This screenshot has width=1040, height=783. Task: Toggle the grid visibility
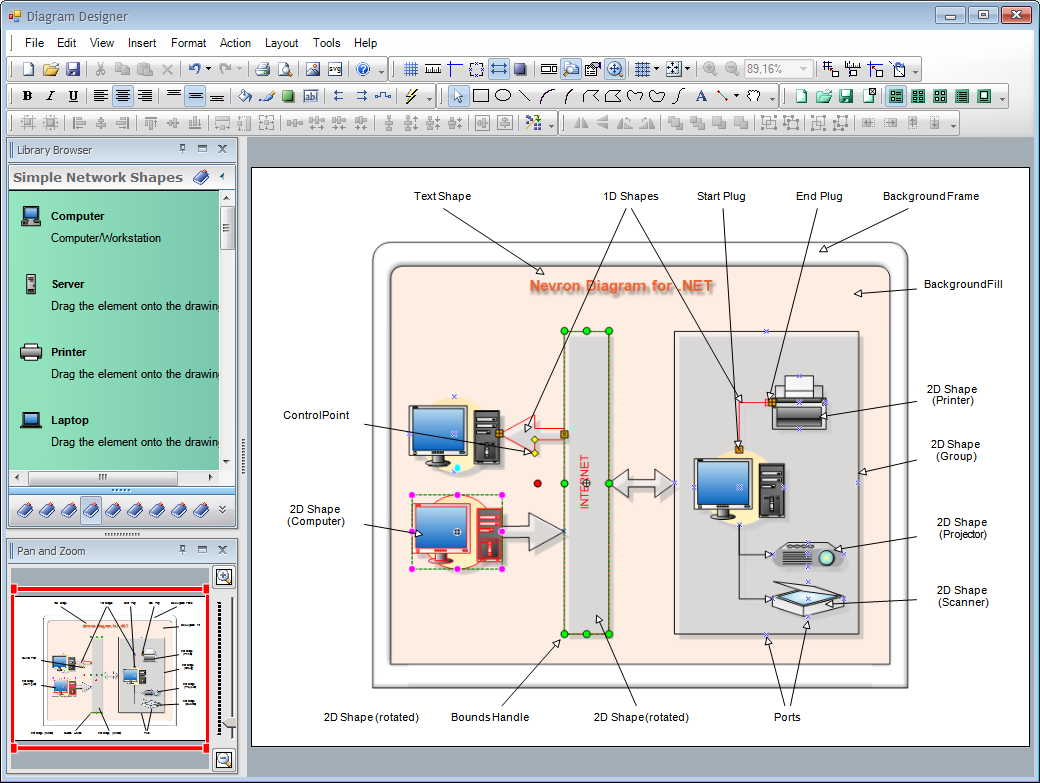pyautogui.click(x=411, y=69)
